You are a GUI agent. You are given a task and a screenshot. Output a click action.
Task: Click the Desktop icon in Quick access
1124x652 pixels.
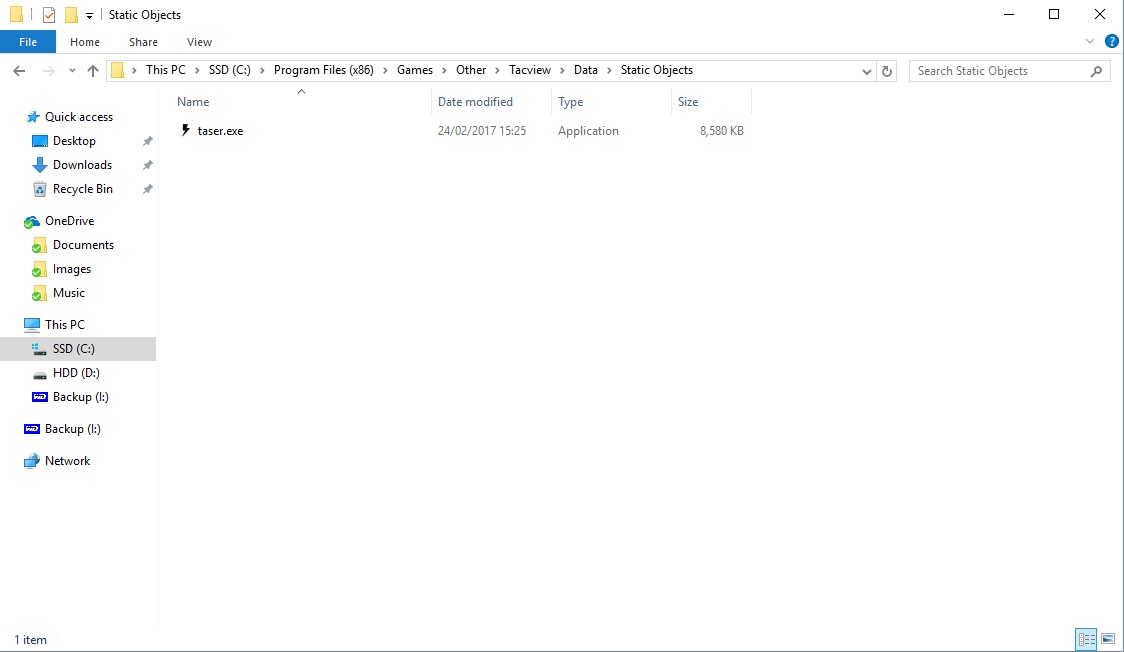tap(39, 141)
